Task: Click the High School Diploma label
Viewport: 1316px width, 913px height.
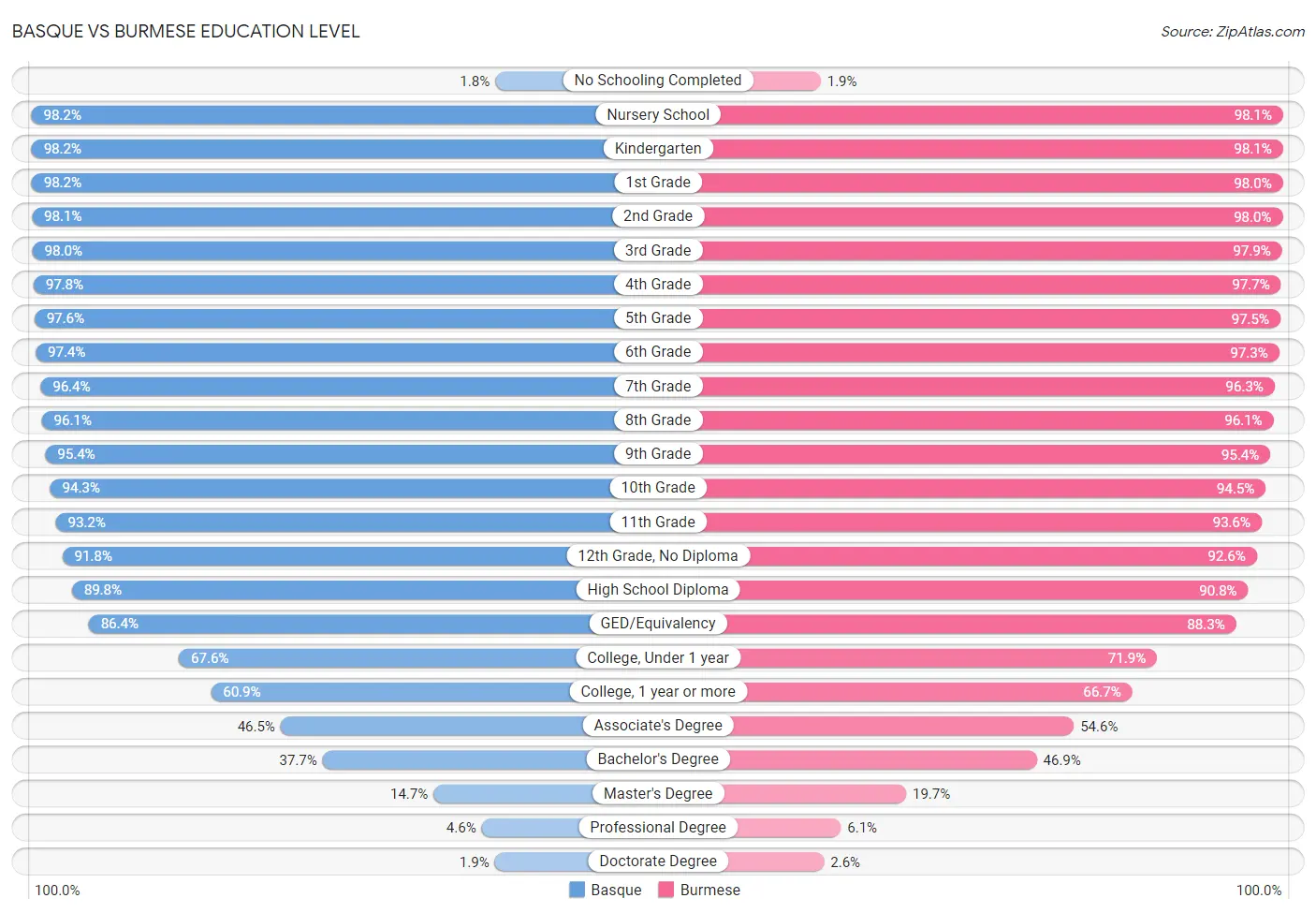Action: 658,590
